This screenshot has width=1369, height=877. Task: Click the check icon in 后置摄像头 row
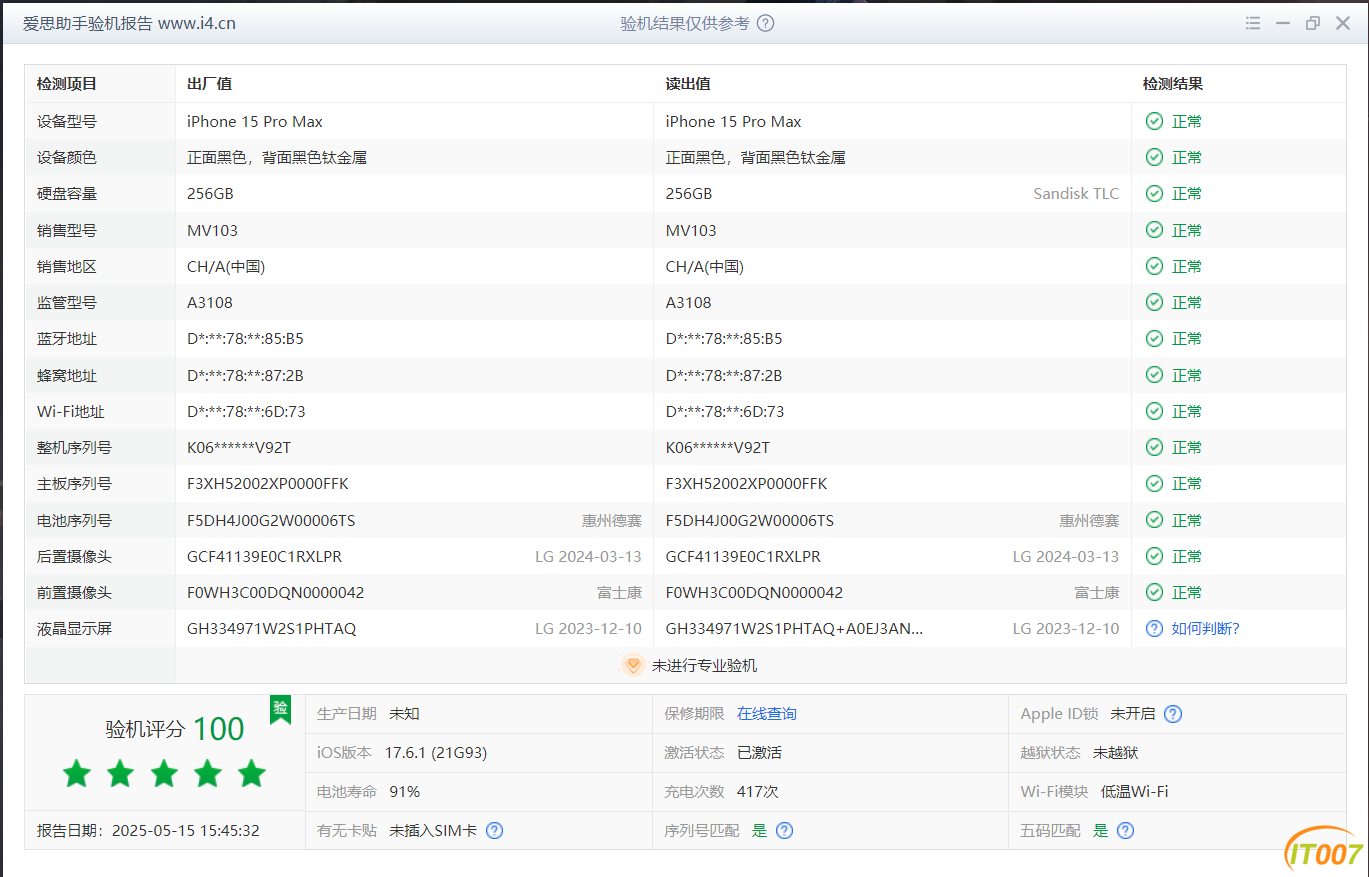tap(1154, 557)
